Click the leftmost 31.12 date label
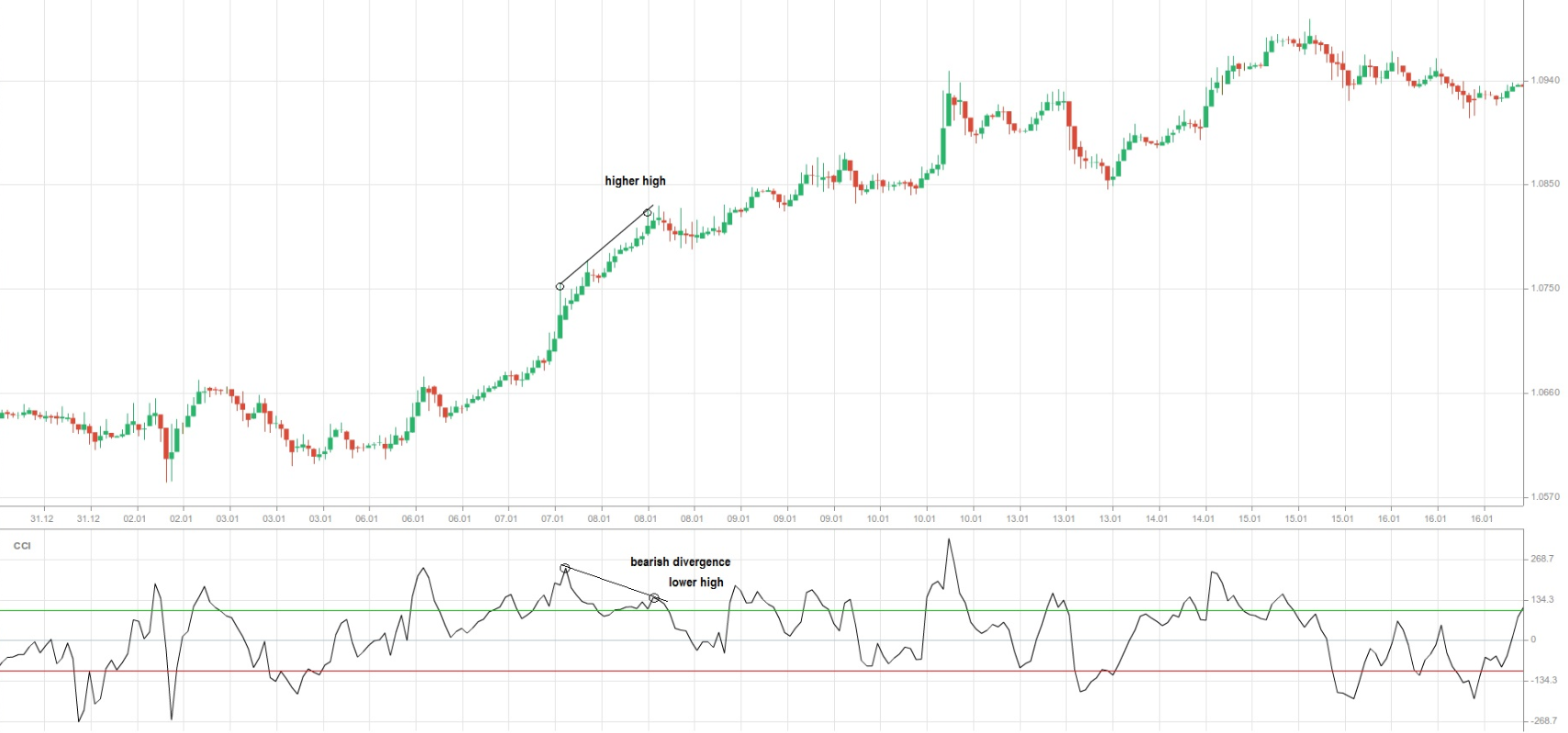Screen dimensions: 1568x733 tap(42, 518)
